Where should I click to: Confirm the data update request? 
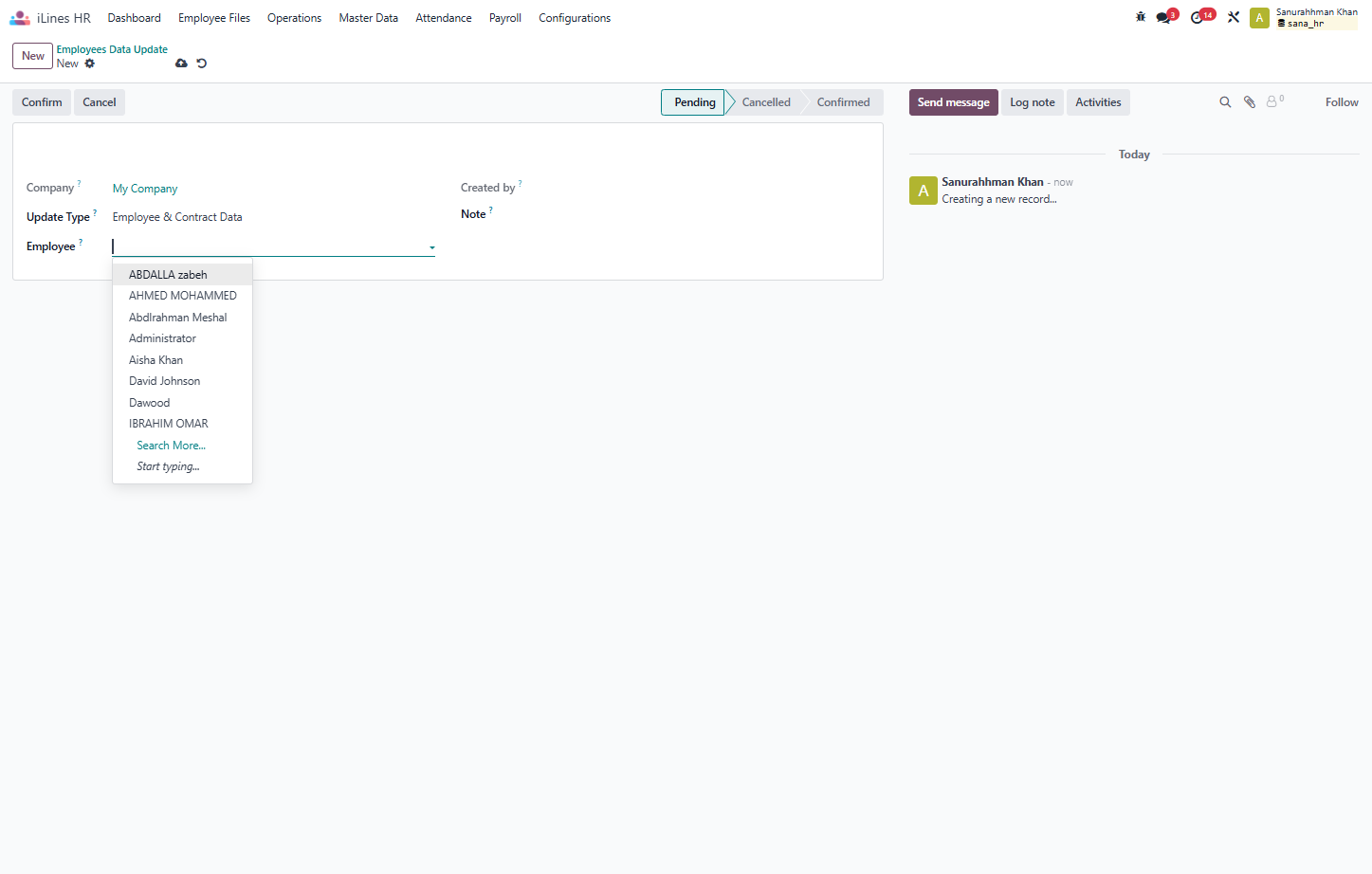(x=42, y=102)
